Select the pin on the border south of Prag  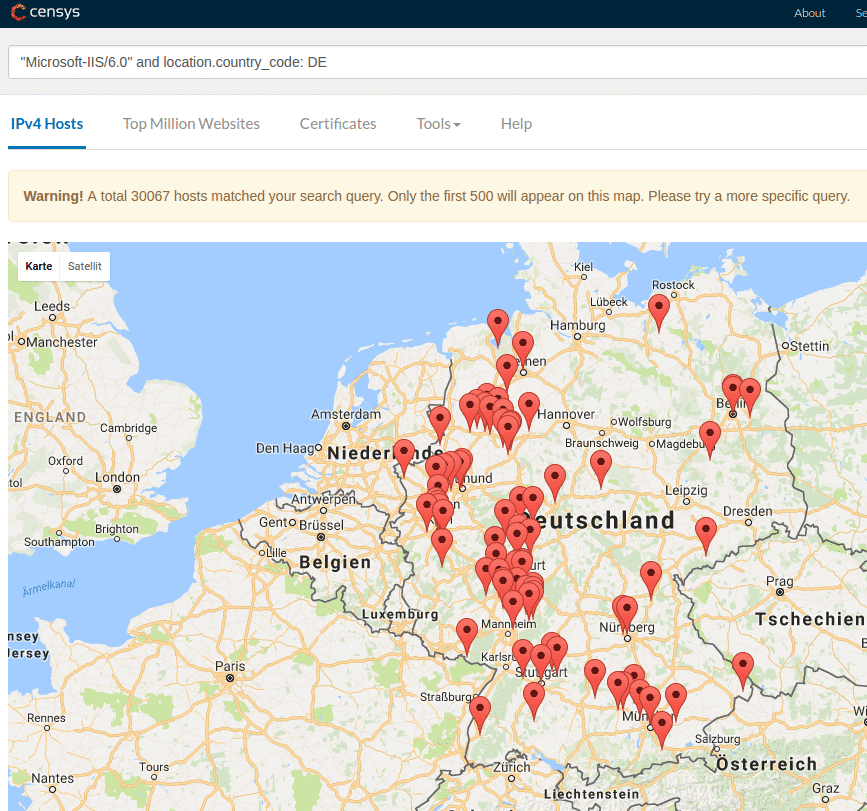tap(743, 670)
